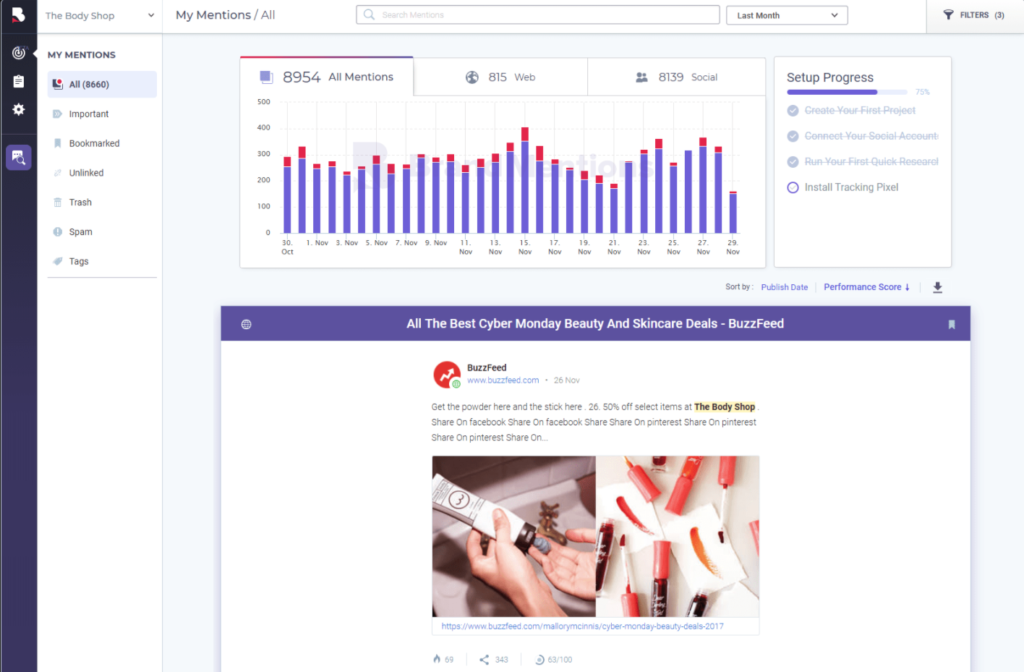
Task: Click the Setup Progress bar
Action: pos(846,92)
